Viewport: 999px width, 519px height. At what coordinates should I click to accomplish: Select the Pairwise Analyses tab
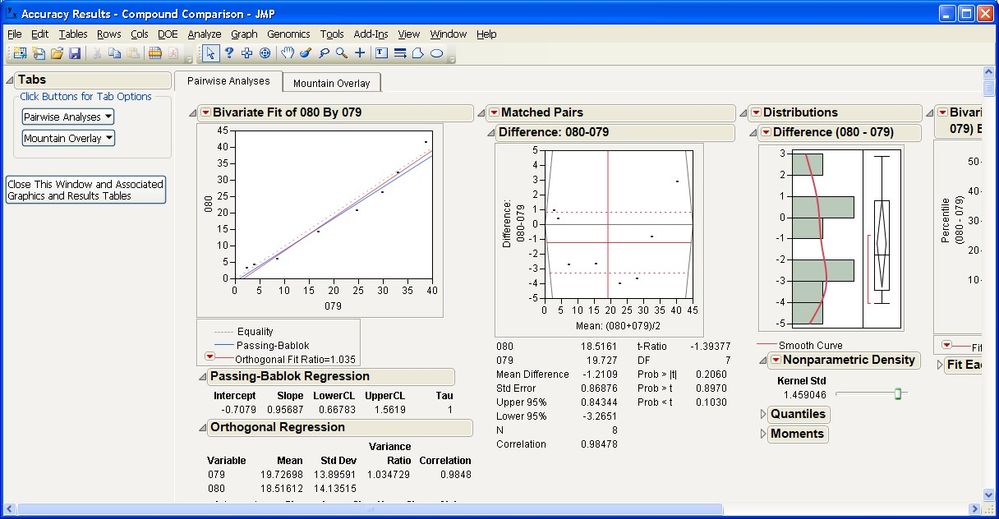pos(229,81)
